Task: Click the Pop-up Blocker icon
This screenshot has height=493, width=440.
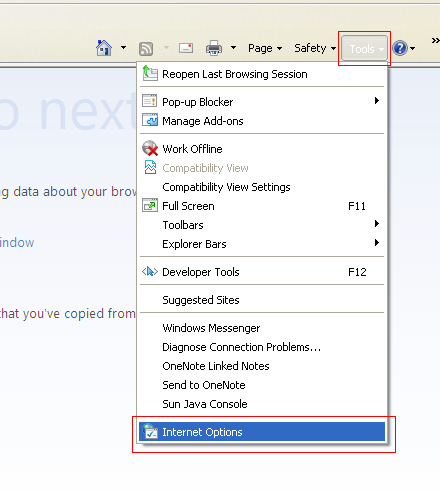Action: click(150, 101)
